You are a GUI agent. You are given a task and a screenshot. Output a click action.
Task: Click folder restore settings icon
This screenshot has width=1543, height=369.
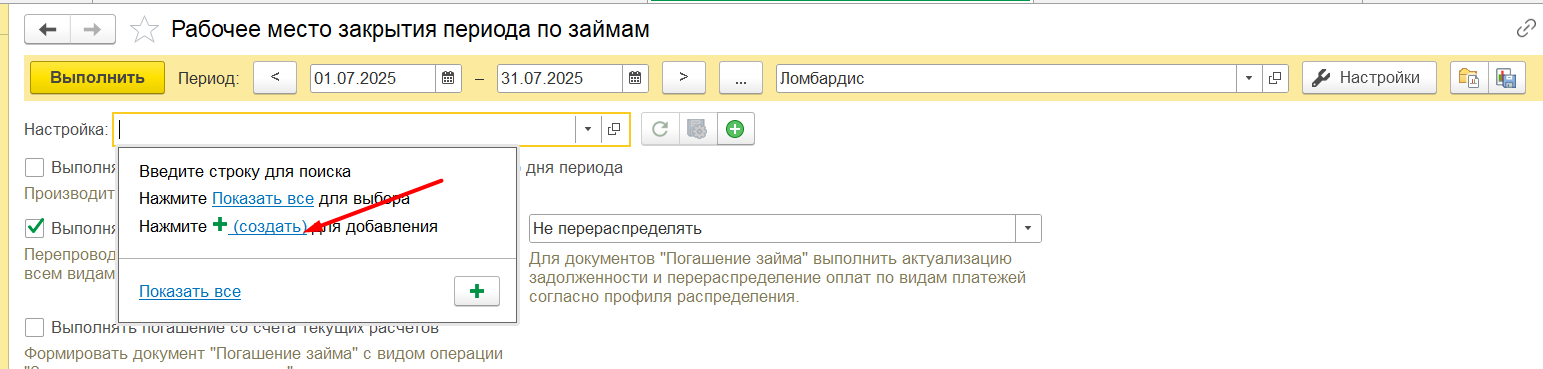tap(1469, 78)
